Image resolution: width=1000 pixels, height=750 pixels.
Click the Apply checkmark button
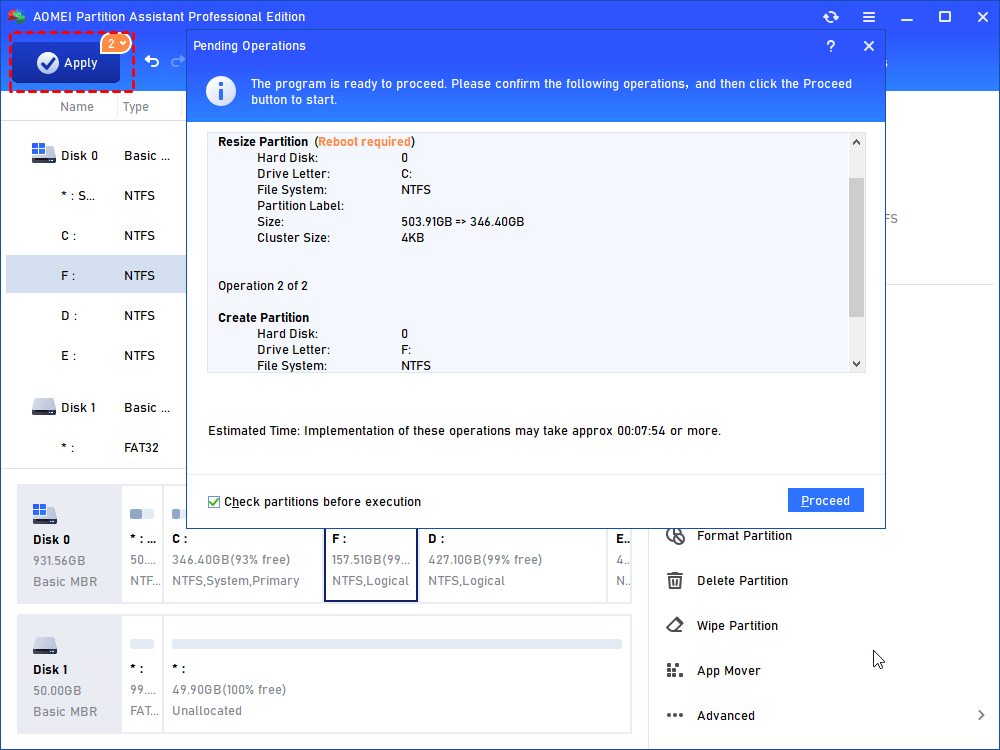coord(66,62)
